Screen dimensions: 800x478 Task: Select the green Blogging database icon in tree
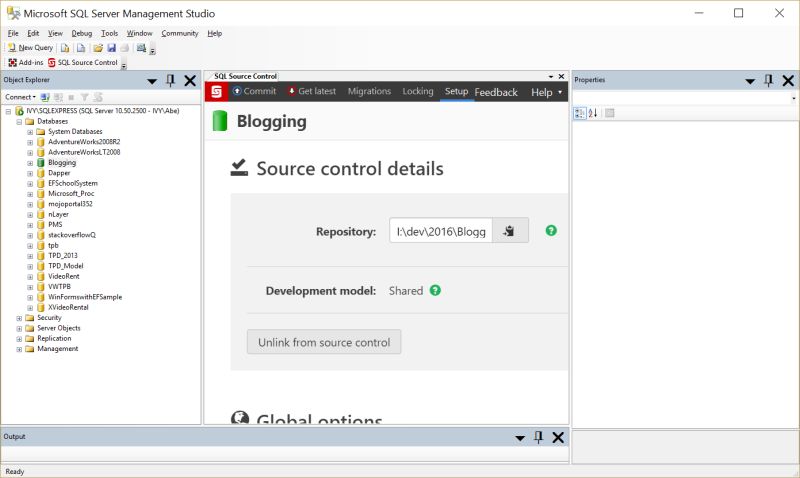pyautogui.click(x=41, y=163)
